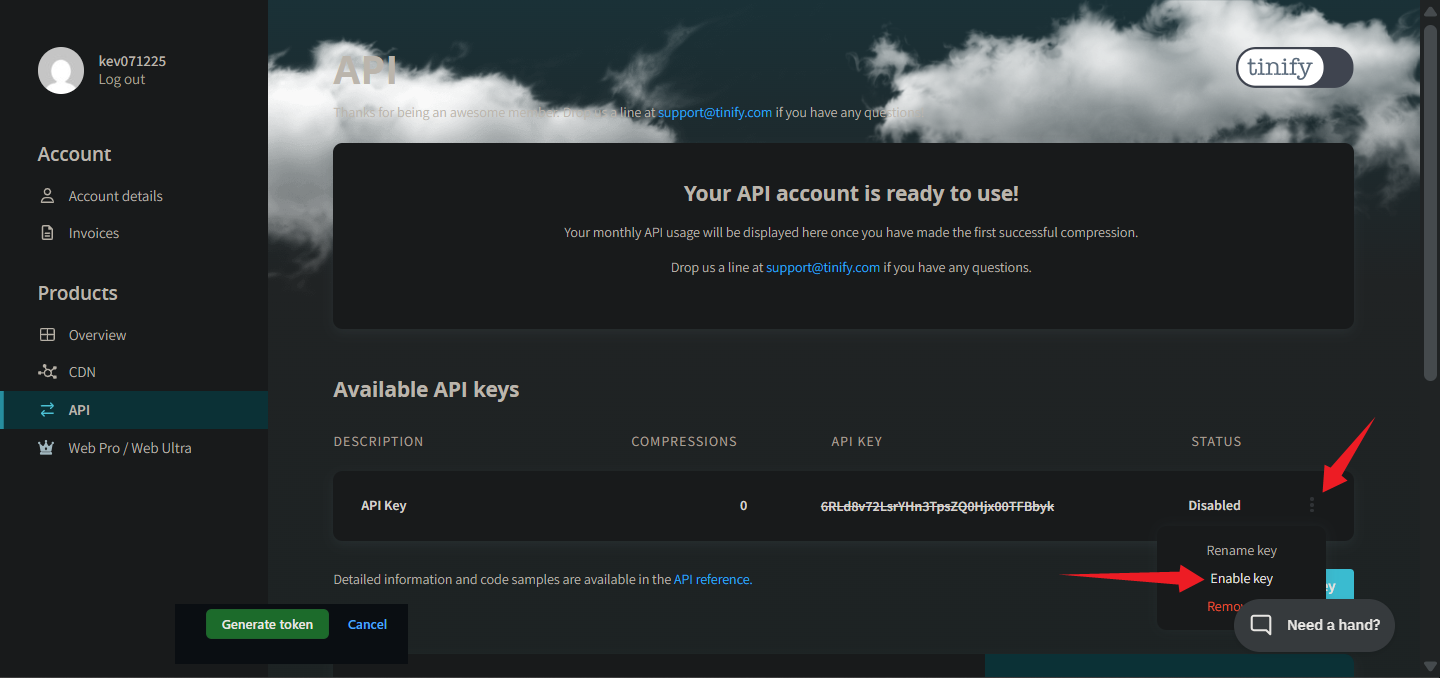This screenshot has height=678, width=1440.
Task: Log out of the account
Action: tap(122, 79)
